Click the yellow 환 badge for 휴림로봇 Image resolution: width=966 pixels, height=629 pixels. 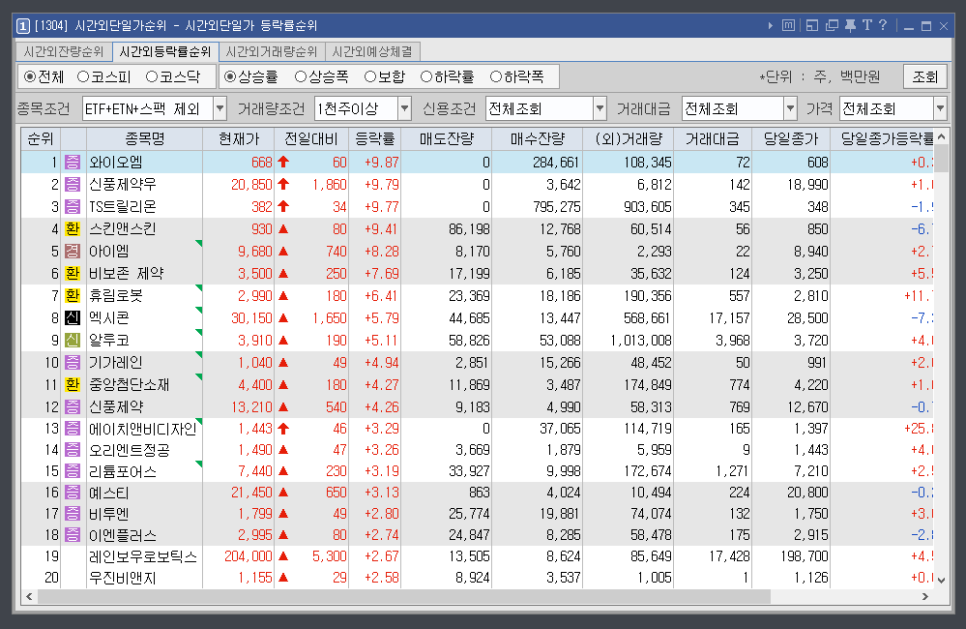tap(73, 296)
